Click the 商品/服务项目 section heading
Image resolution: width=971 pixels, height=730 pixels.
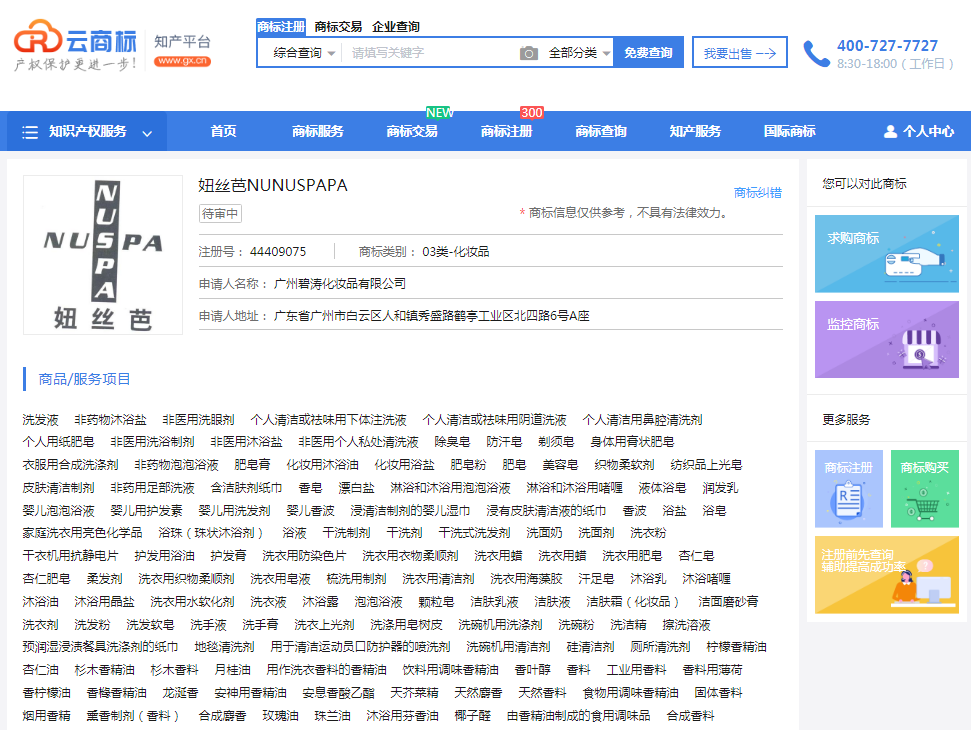pyautogui.click(x=84, y=379)
